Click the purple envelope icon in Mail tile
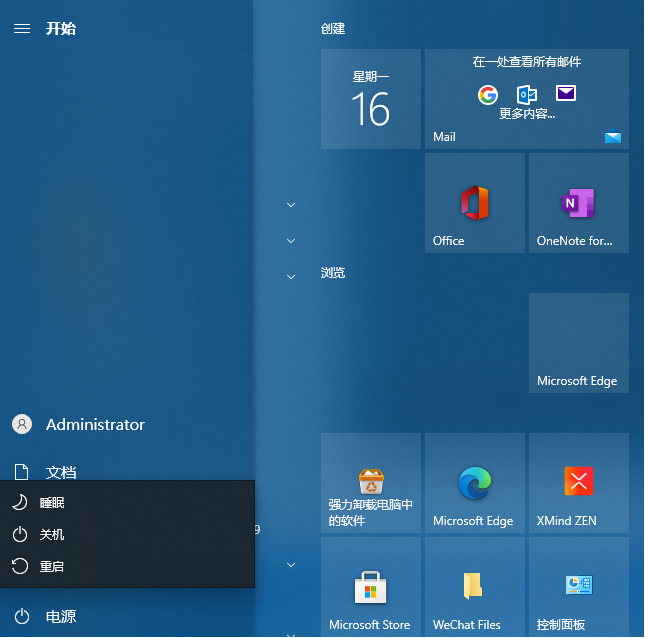Viewport: 645px width, 638px height. (x=566, y=93)
